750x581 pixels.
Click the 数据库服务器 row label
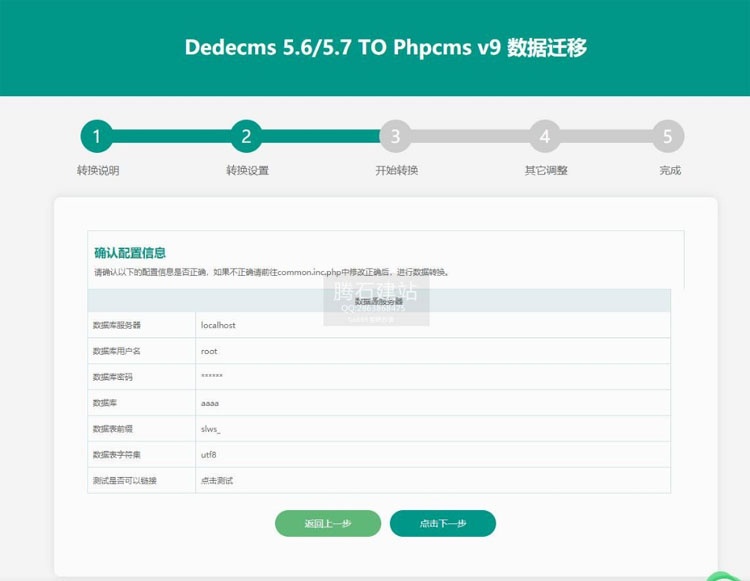[x=117, y=325]
